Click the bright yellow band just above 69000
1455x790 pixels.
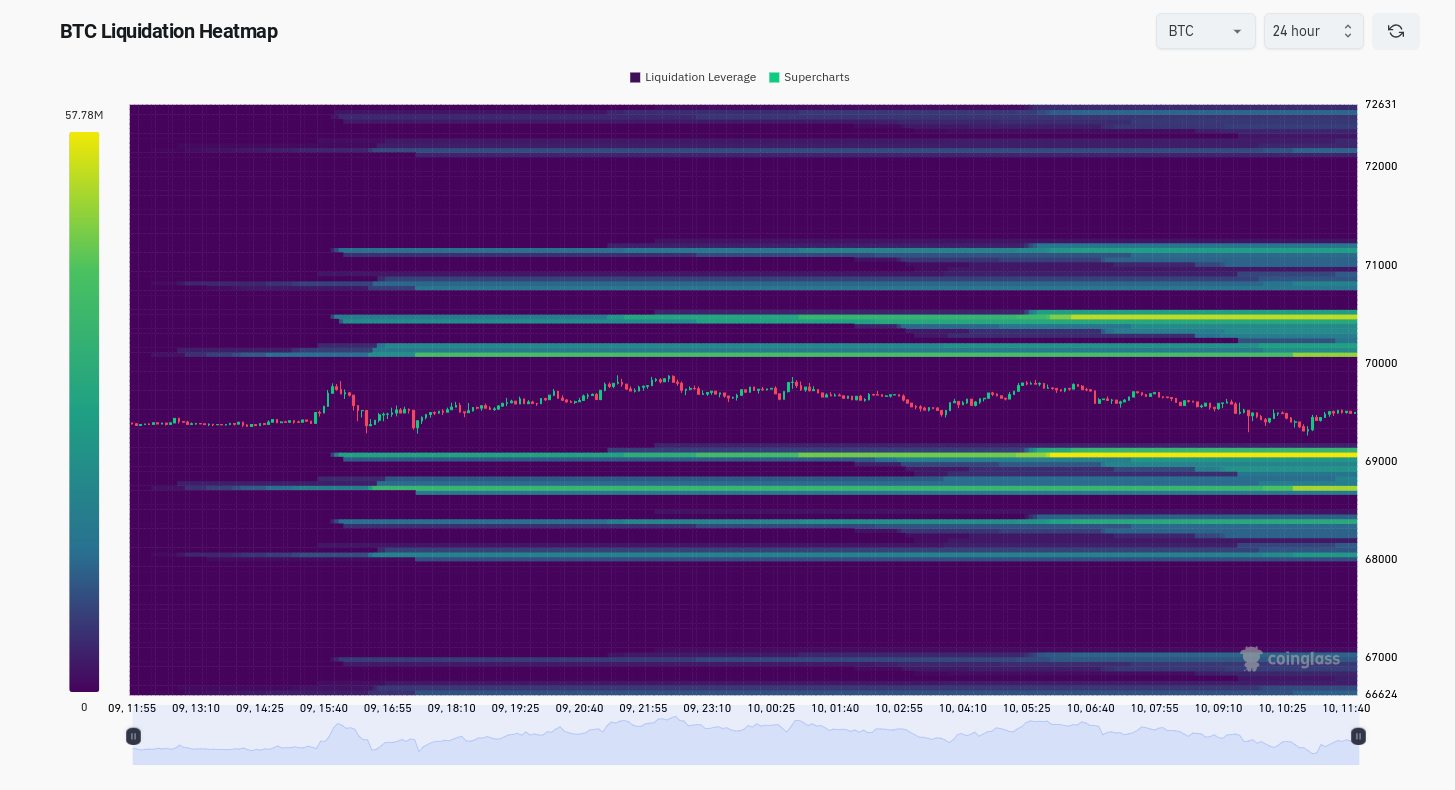(1200, 454)
